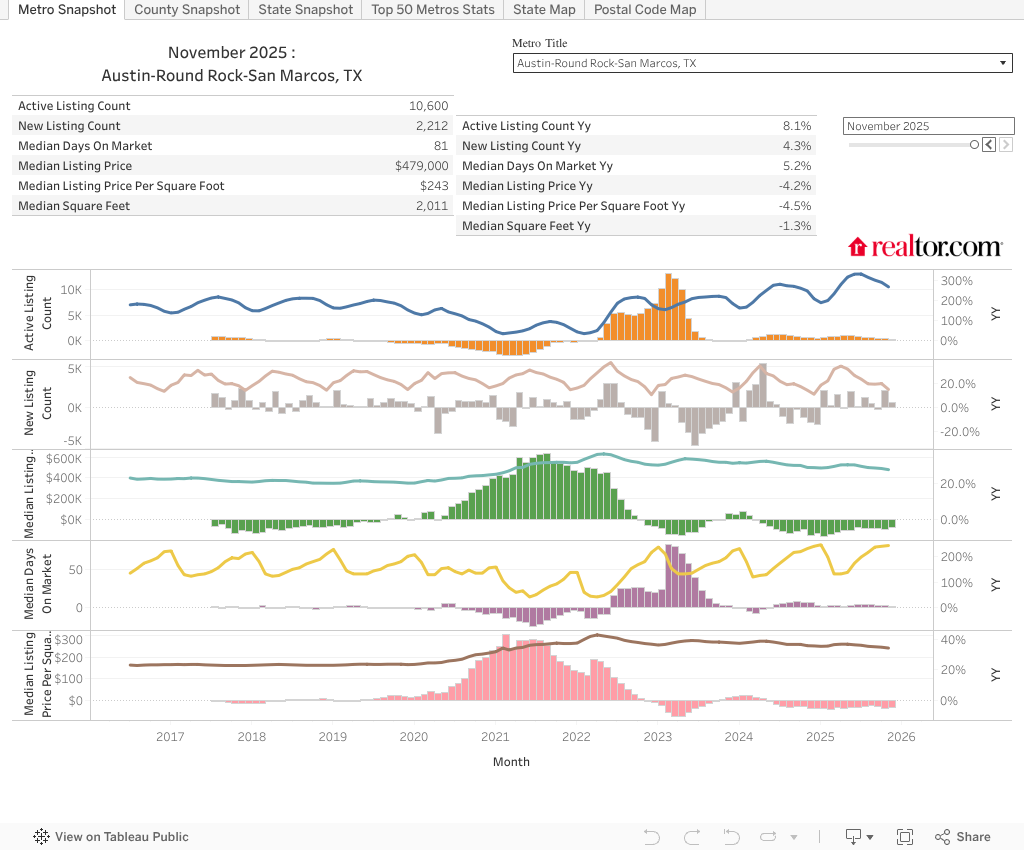Go to the Top 50 Metros Stats tab

432,9
